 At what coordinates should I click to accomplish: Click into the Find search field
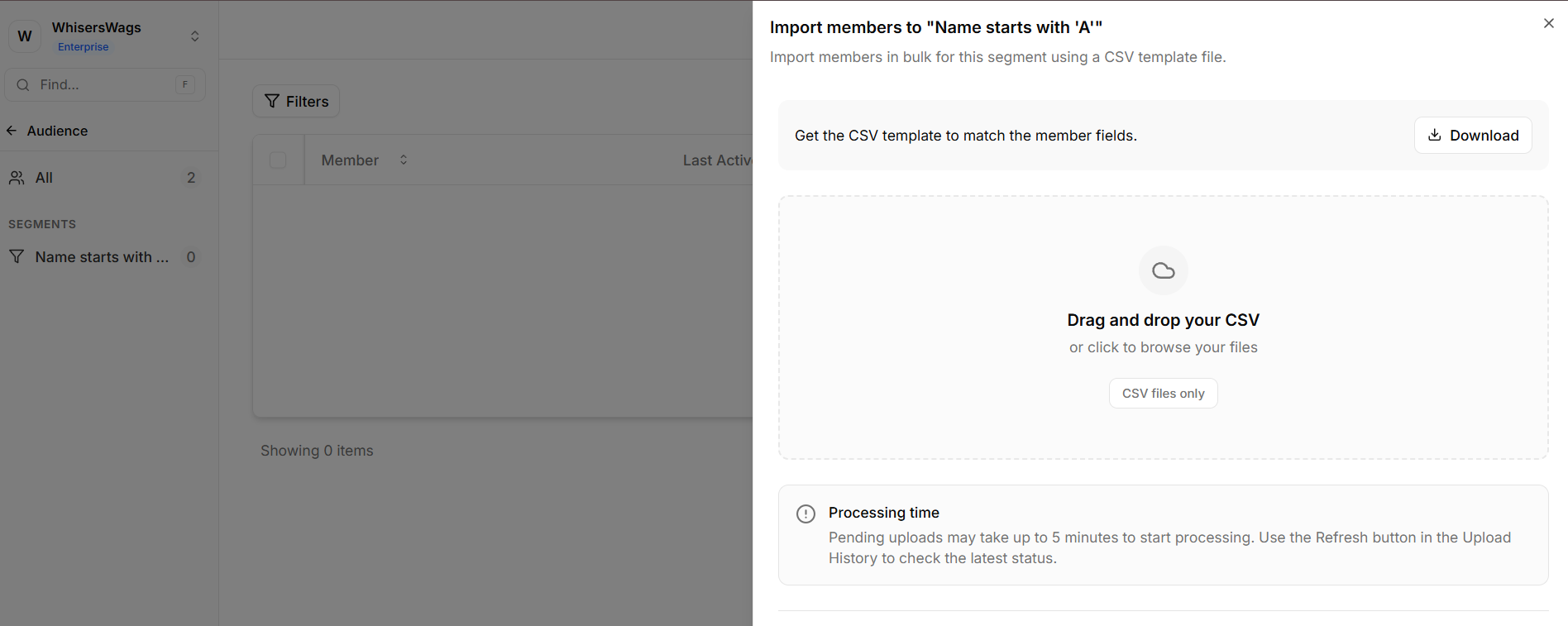click(99, 85)
